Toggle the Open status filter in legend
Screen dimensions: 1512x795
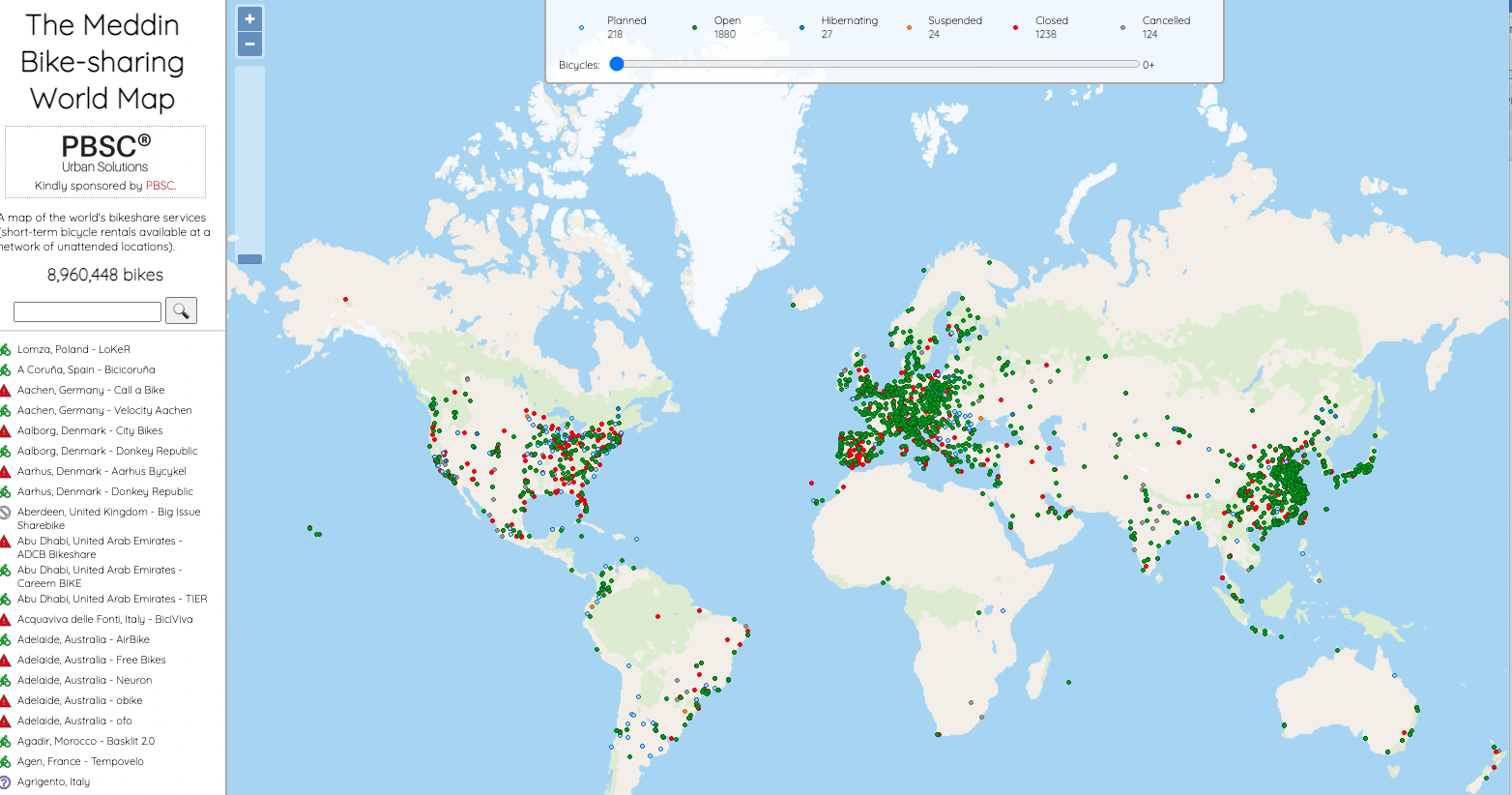716,27
